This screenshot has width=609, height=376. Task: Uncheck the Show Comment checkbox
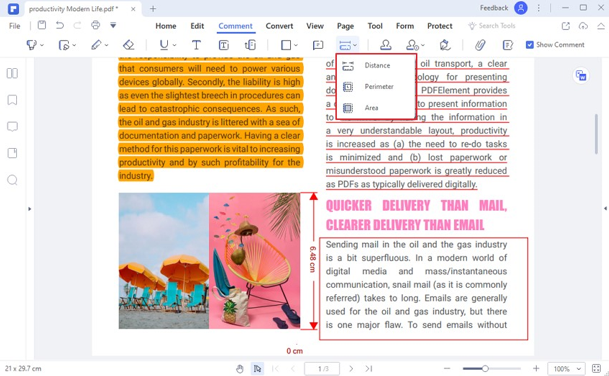point(529,45)
